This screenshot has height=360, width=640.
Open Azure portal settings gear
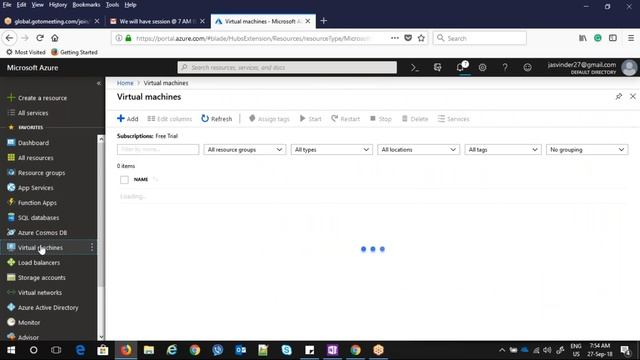click(x=482, y=67)
